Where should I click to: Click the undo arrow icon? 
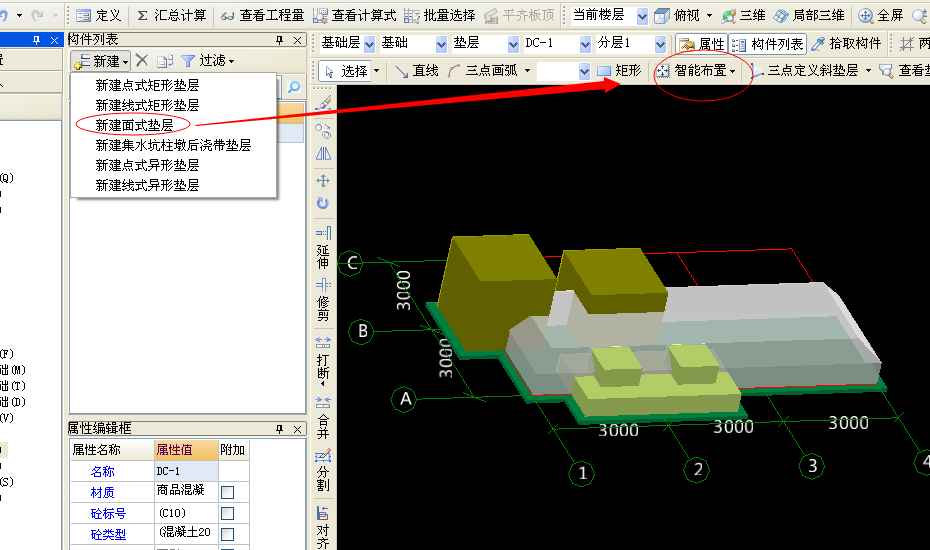pos(4,15)
